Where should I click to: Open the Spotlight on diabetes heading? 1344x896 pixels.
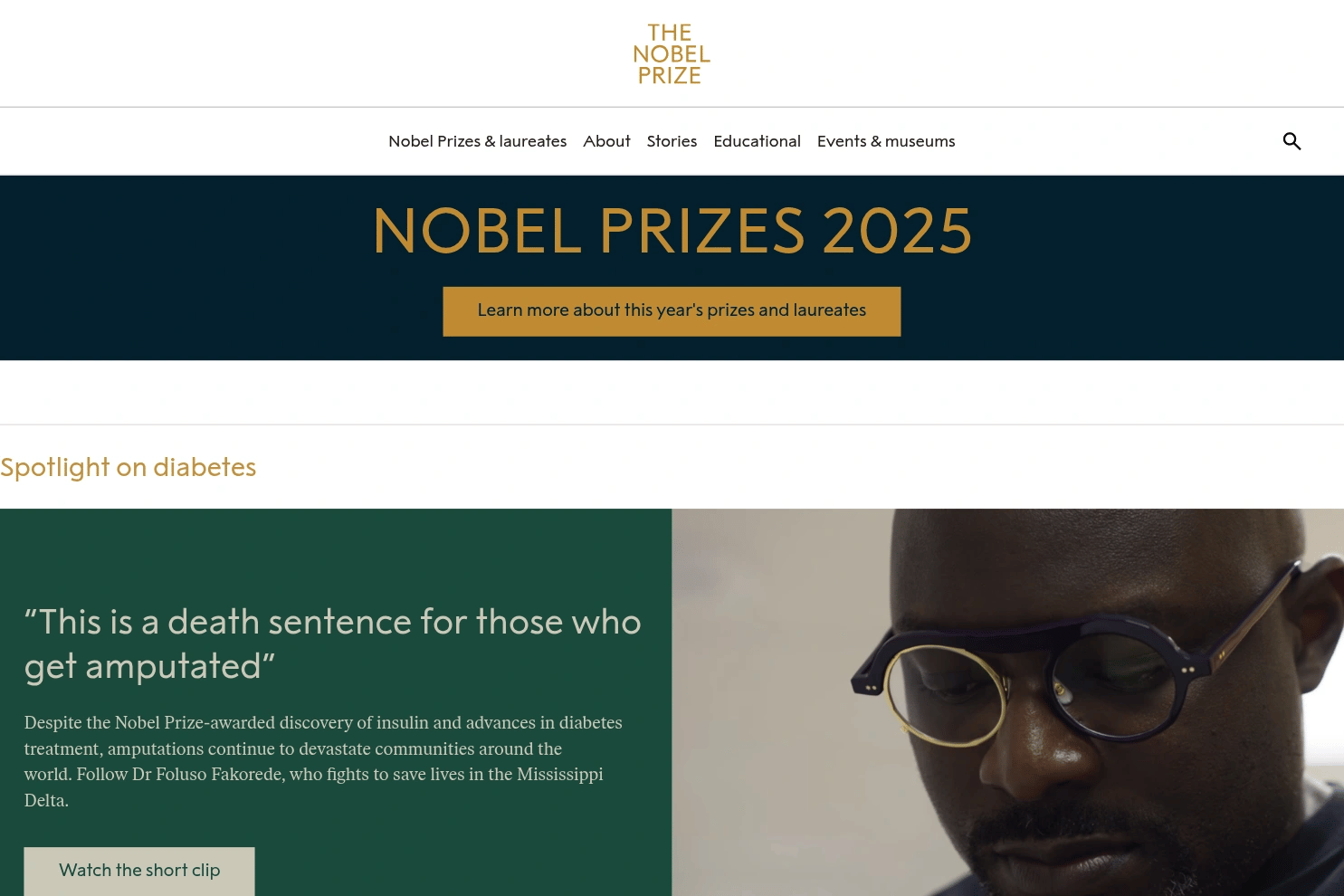tap(128, 467)
